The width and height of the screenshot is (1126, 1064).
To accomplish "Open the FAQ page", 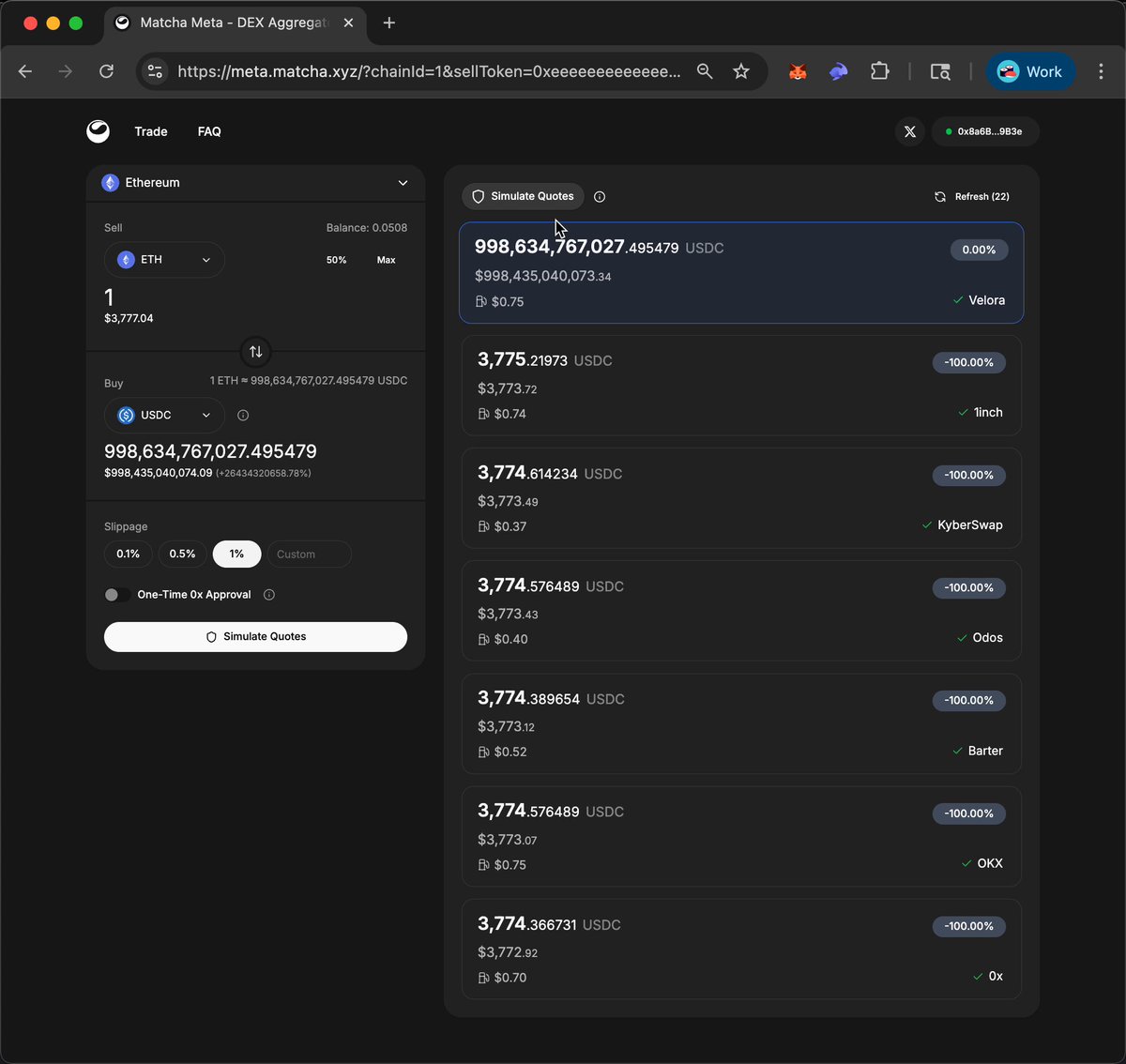I will pyautogui.click(x=209, y=131).
